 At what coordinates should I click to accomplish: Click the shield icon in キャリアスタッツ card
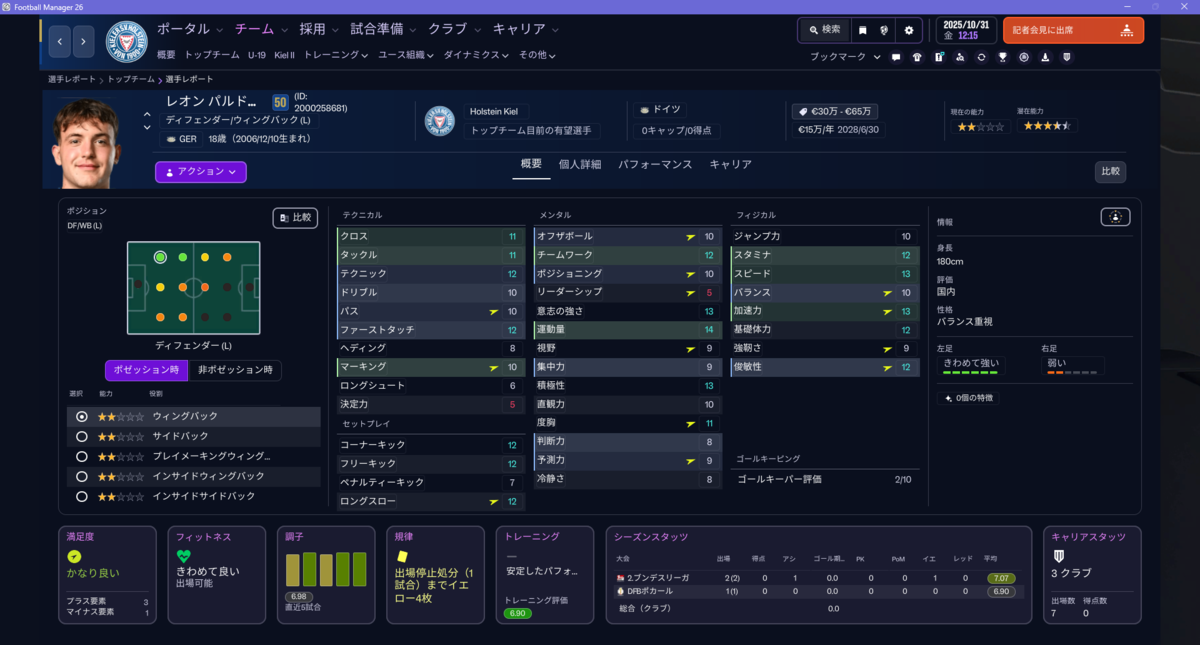coord(1059,556)
